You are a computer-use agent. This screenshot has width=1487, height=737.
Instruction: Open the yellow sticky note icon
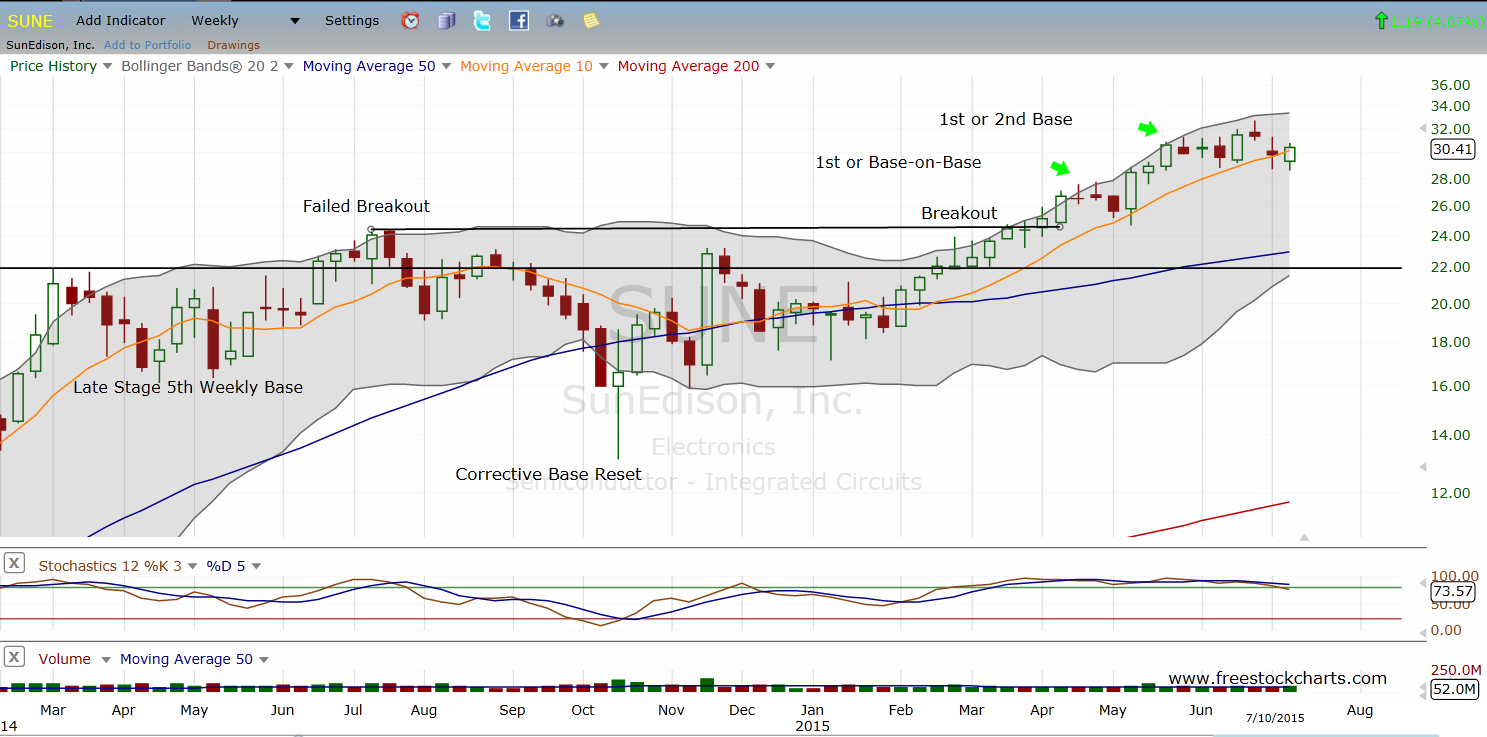coord(591,20)
